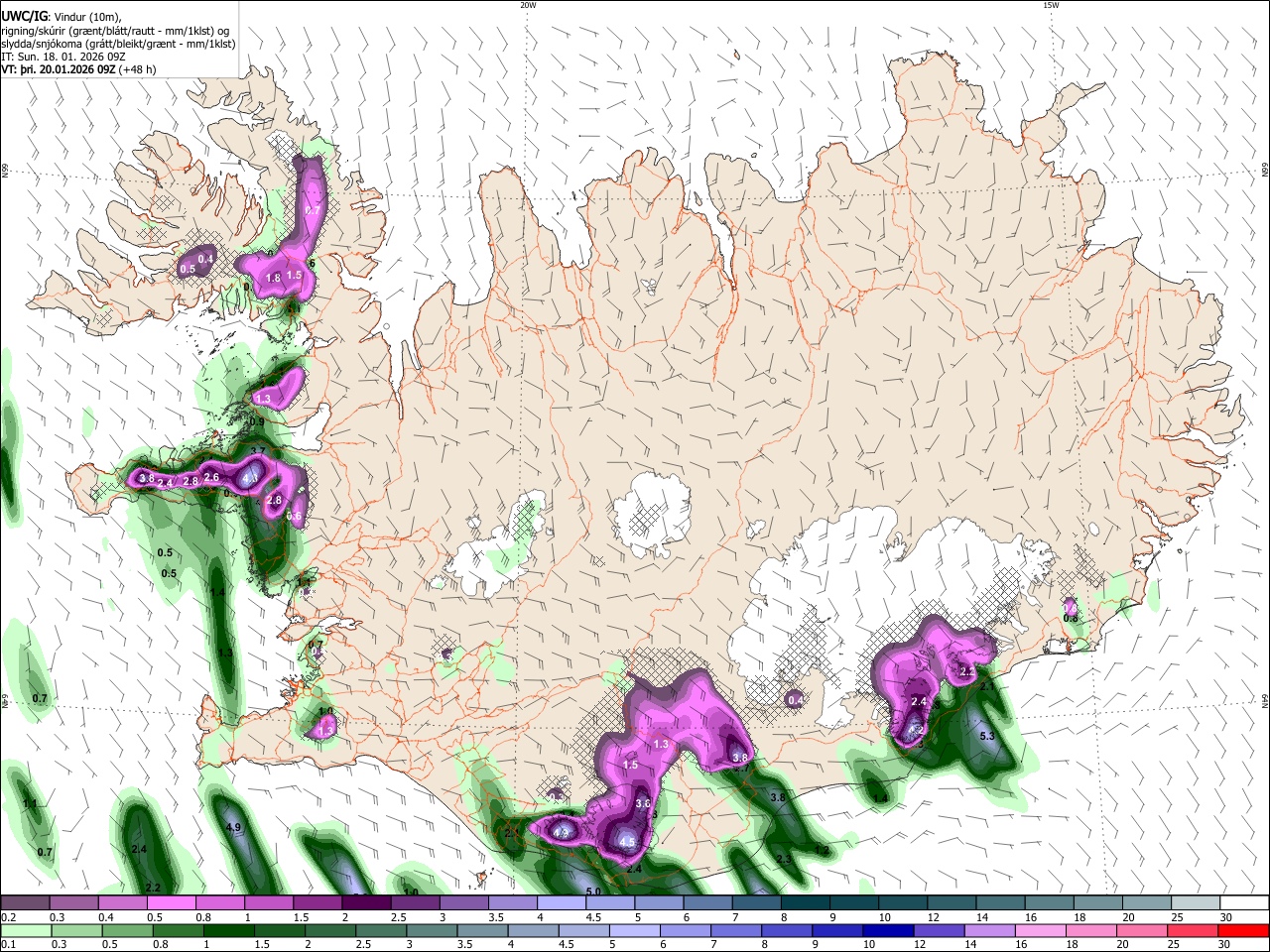Click the '5.3' precipitation value on the map
1270x952 pixels.
(987, 737)
